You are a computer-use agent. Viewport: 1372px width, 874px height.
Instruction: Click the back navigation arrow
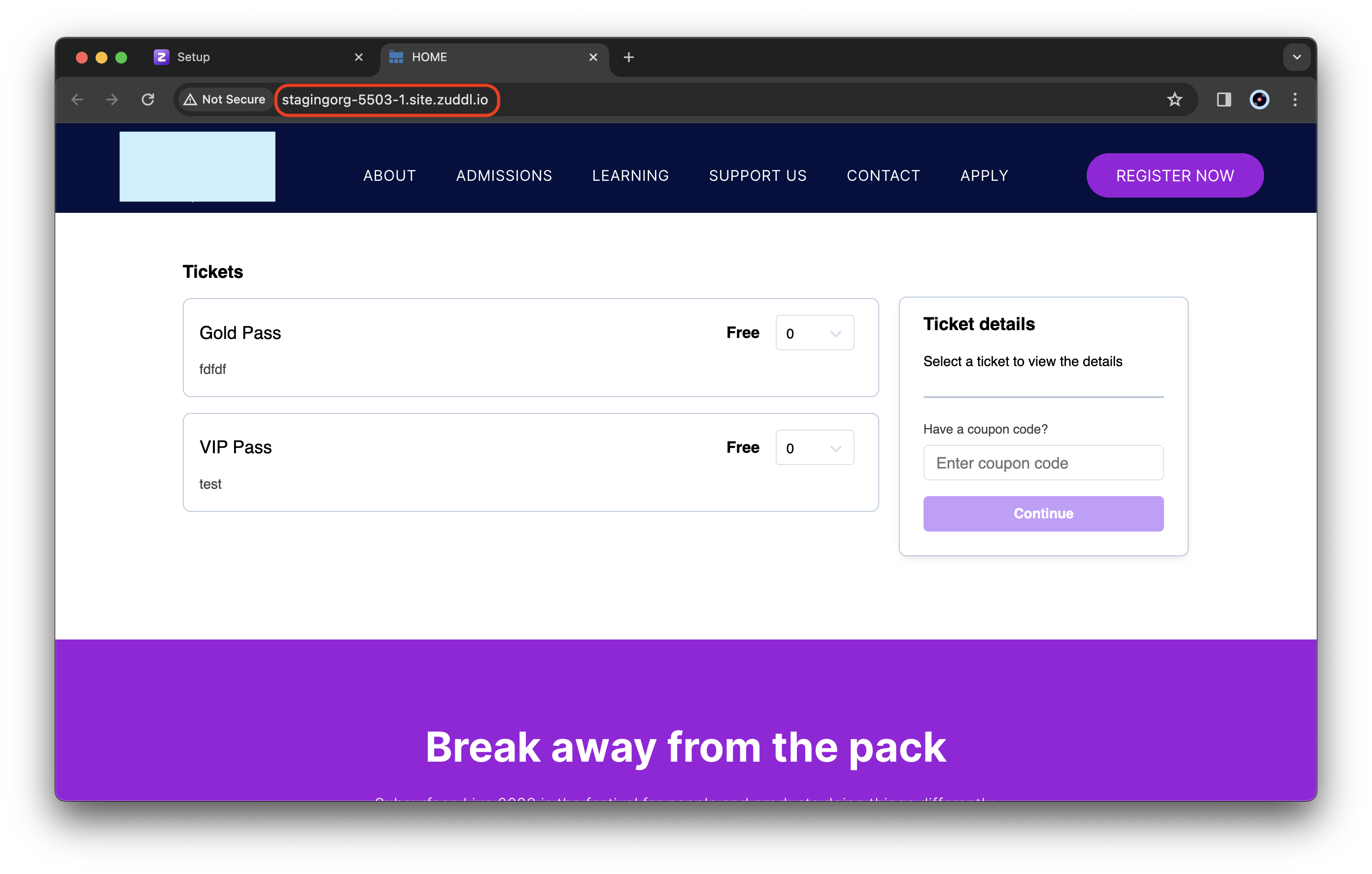tap(77, 100)
